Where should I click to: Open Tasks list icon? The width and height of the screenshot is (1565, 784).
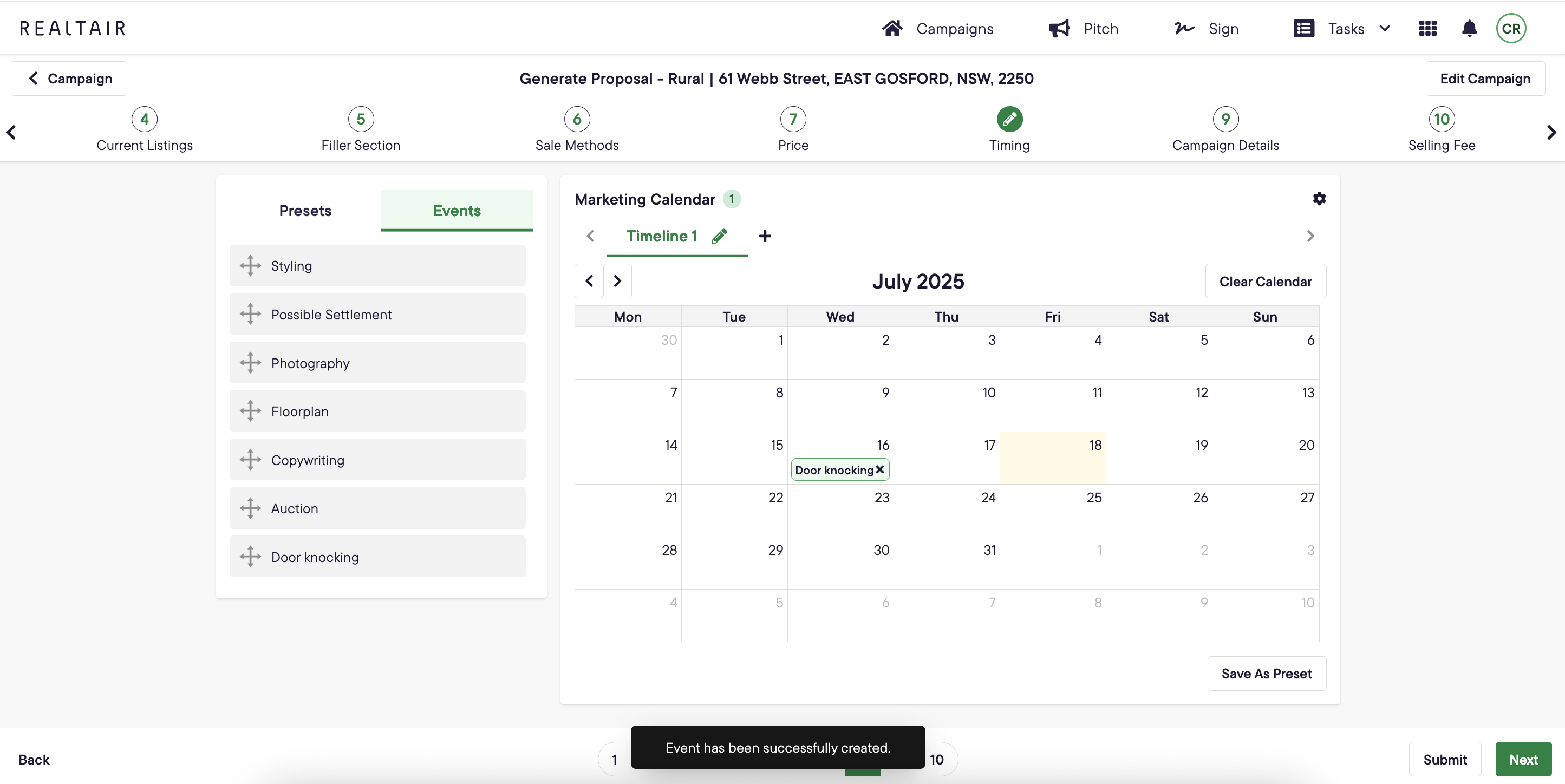(1303, 29)
